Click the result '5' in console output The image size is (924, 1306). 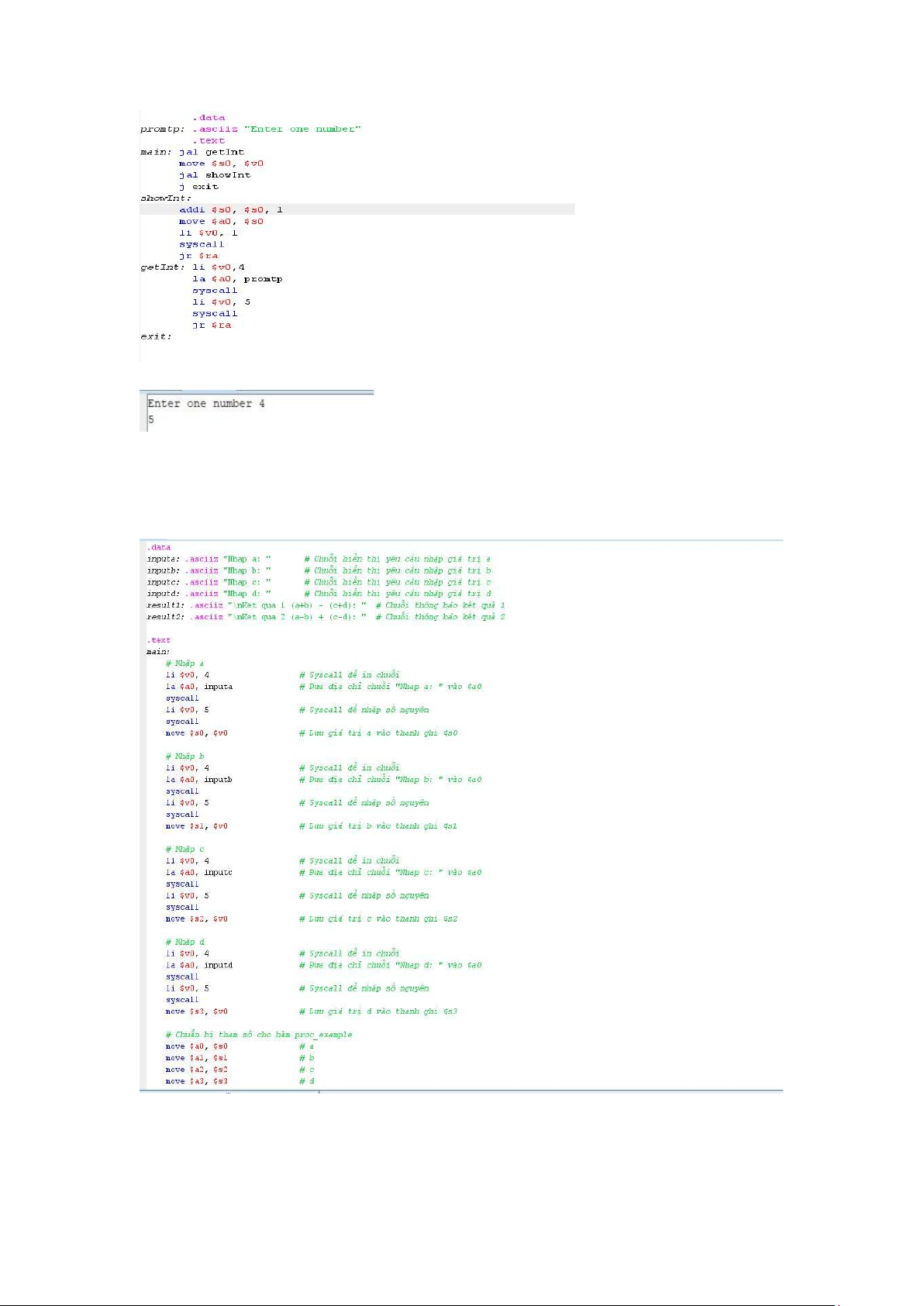(151, 419)
